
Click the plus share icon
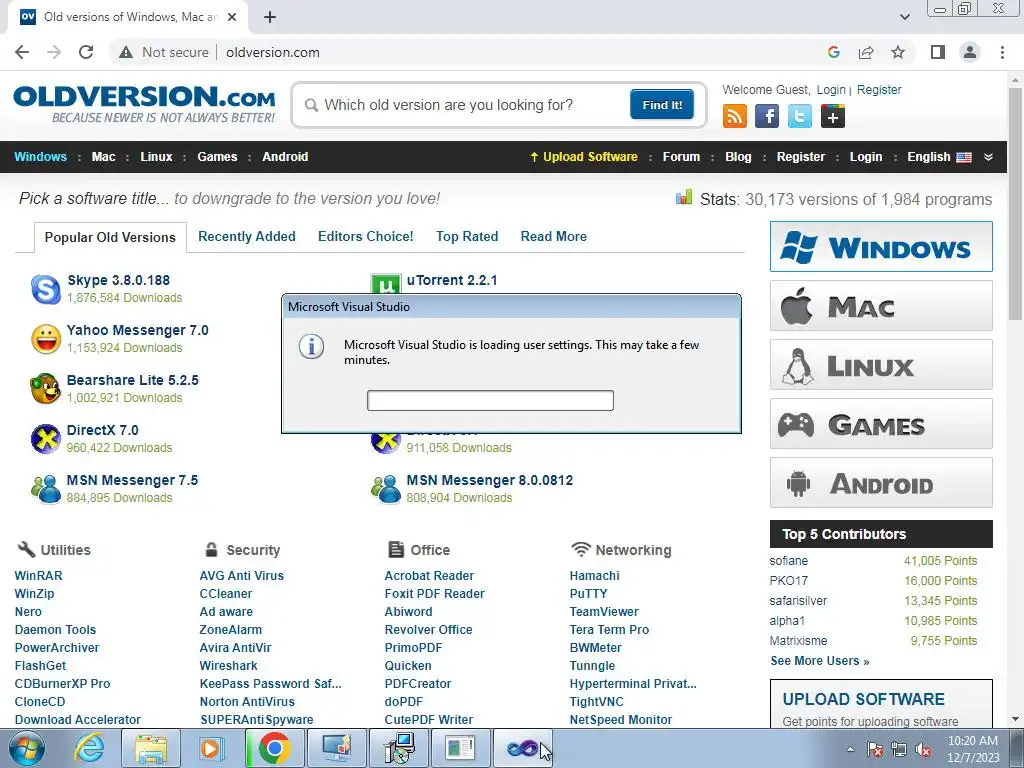click(833, 117)
